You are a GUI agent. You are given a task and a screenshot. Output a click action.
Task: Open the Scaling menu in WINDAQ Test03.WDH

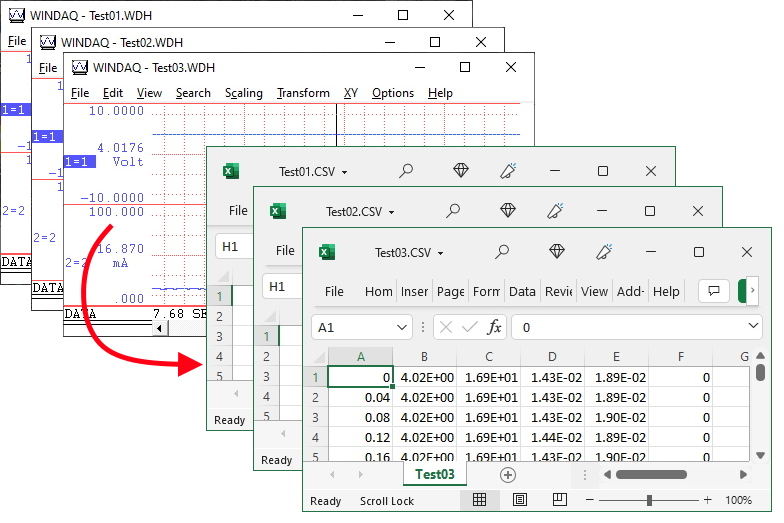point(244,93)
